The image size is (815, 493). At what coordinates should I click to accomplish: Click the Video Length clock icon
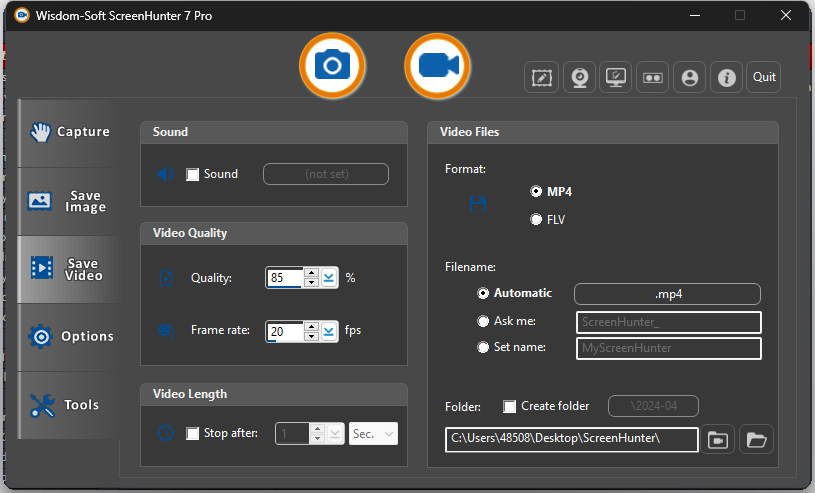[x=166, y=433]
